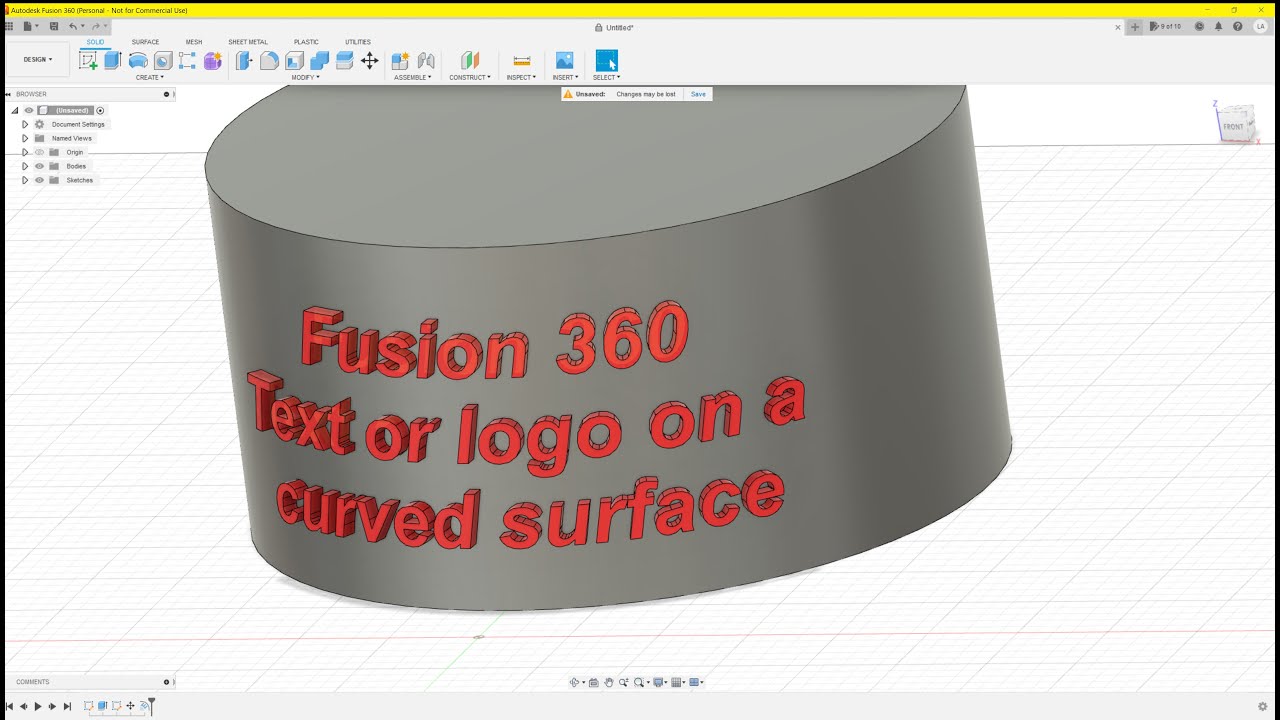The width and height of the screenshot is (1280, 720).
Task: Click the Measure tool
Action: click(x=521, y=61)
